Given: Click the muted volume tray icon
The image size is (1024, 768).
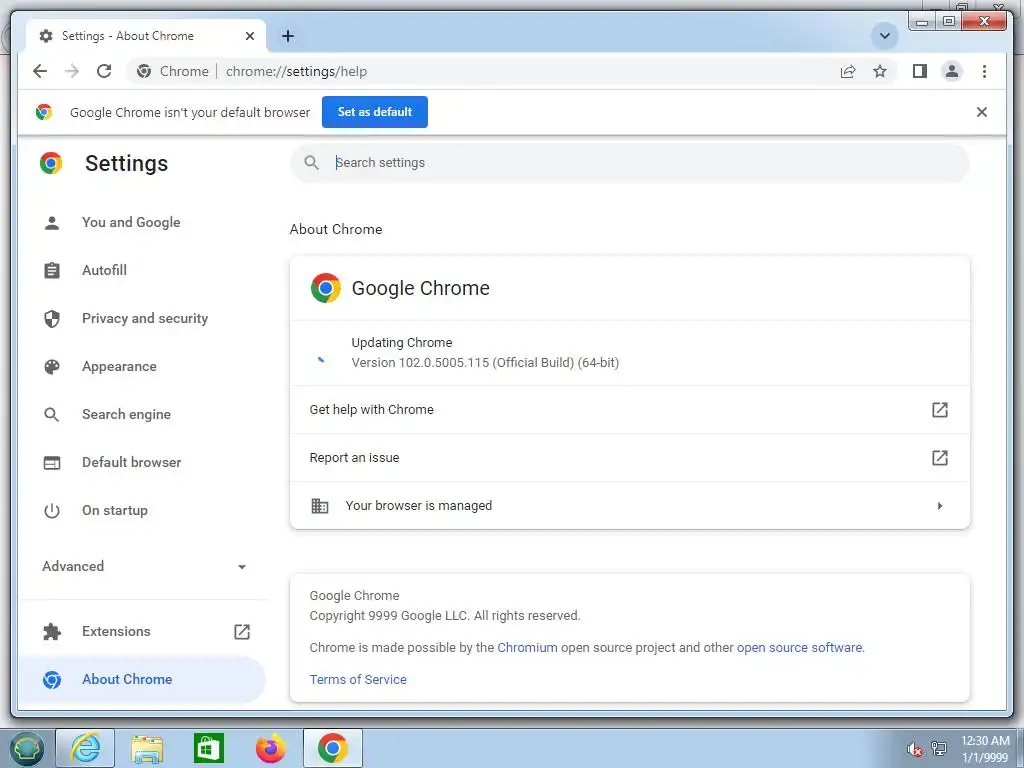Looking at the screenshot, I should (915, 749).
